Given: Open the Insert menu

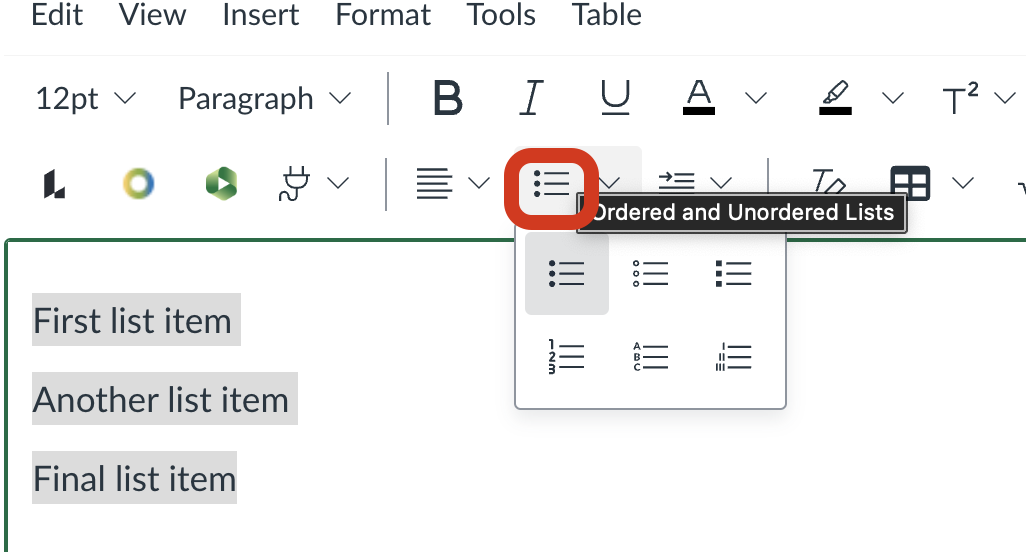Looking at the screenshot, I should click(x=260, y=16).
